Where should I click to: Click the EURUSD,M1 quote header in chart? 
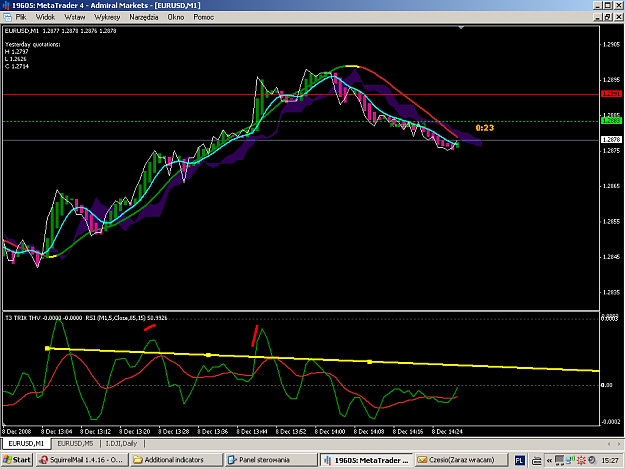pos(61,31)
